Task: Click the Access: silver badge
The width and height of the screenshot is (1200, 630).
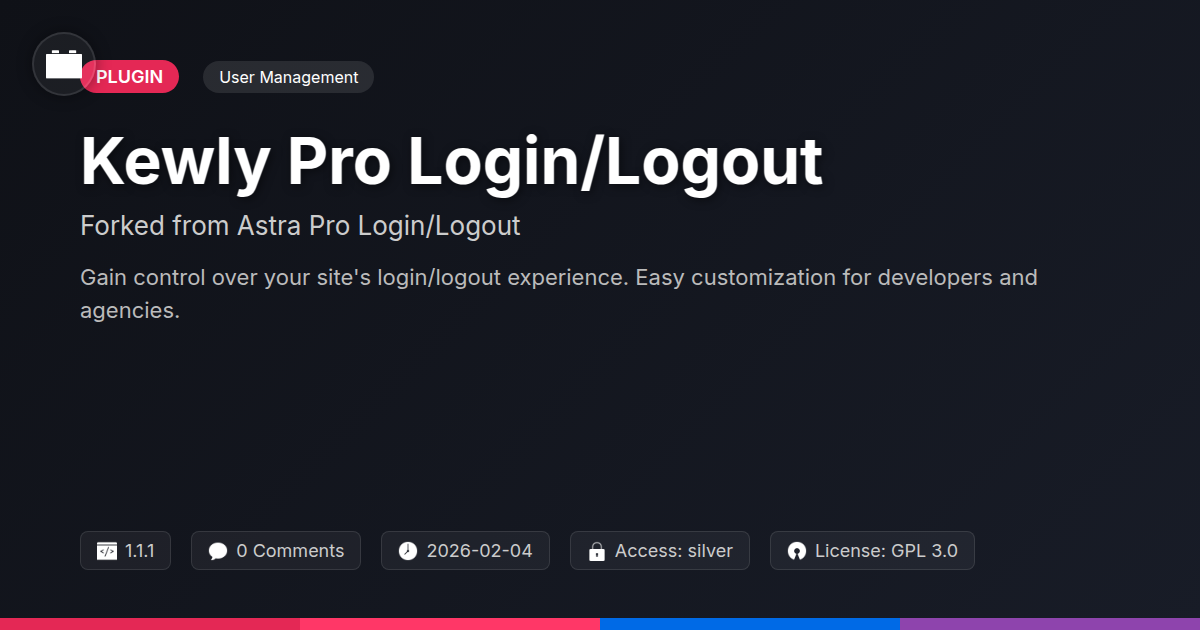Action: pos(660,551)
